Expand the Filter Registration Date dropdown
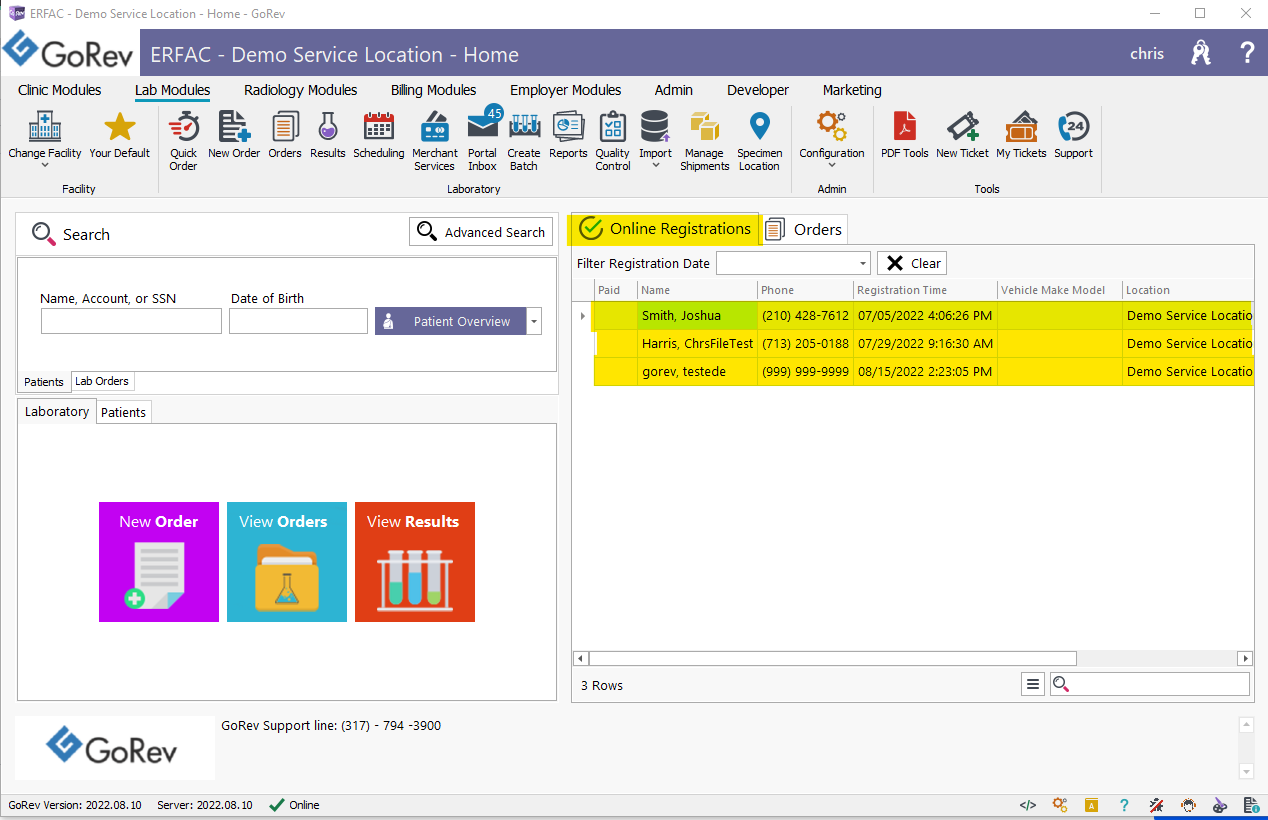Screen dimensions: 1268x820 [862, 263]
